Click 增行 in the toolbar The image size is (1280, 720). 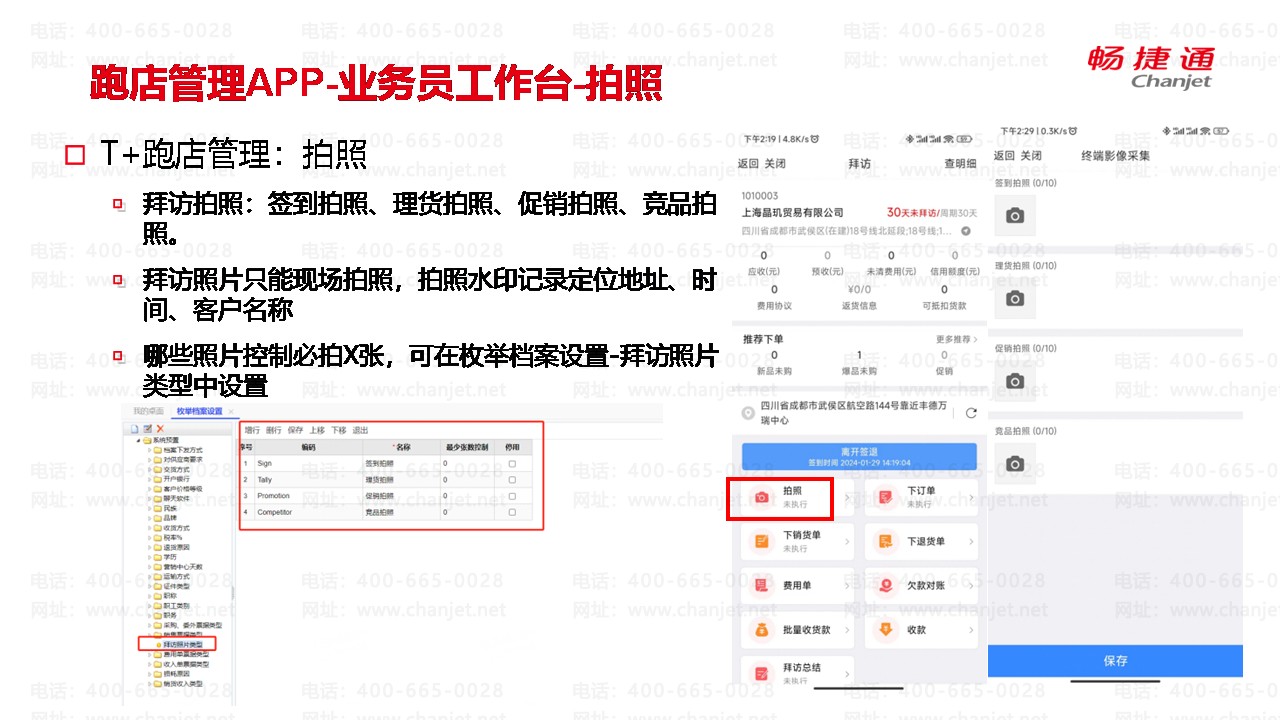tap(252, 430)
